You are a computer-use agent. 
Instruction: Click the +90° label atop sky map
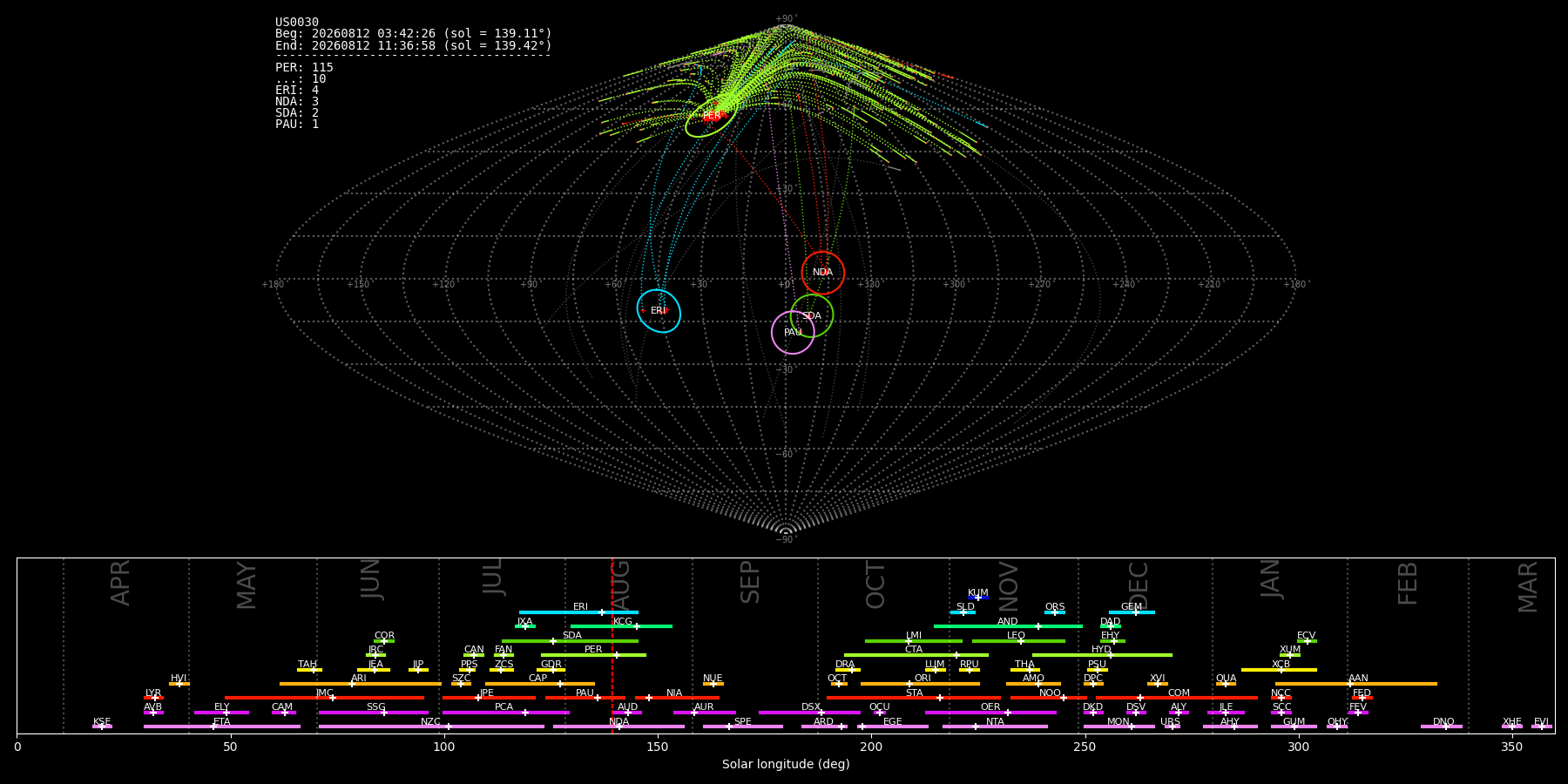point(786,19)
